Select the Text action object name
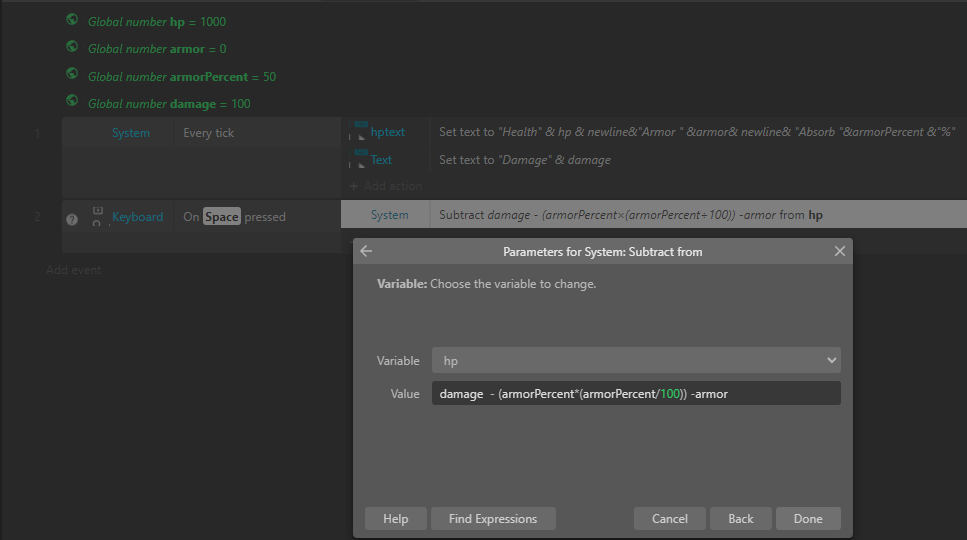Image resolution: width=967 pixels, height=540 pixels. click(x=381, y=160)
